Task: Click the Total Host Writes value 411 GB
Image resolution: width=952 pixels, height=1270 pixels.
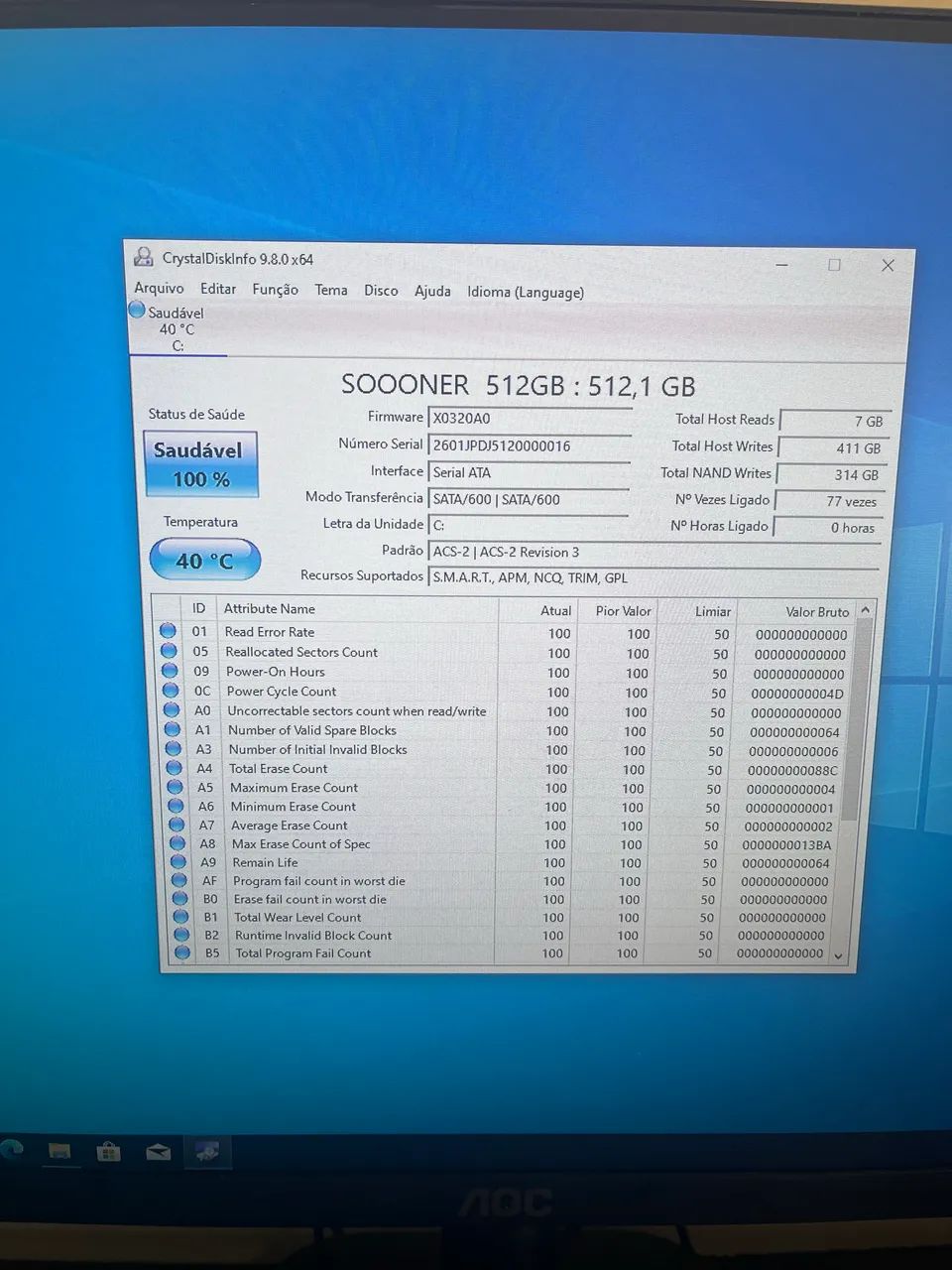Action: click(x=833, y=447)
